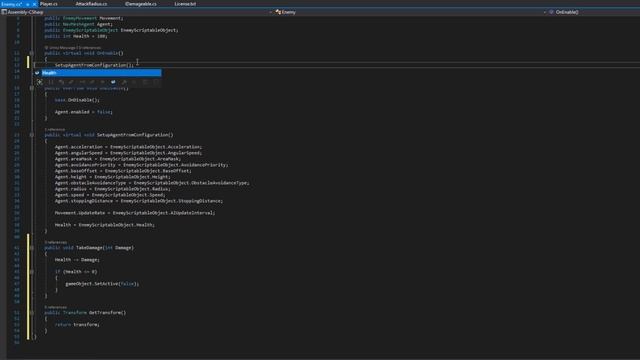
Task: Open the License.txt tab
Action: coord(185,4)
